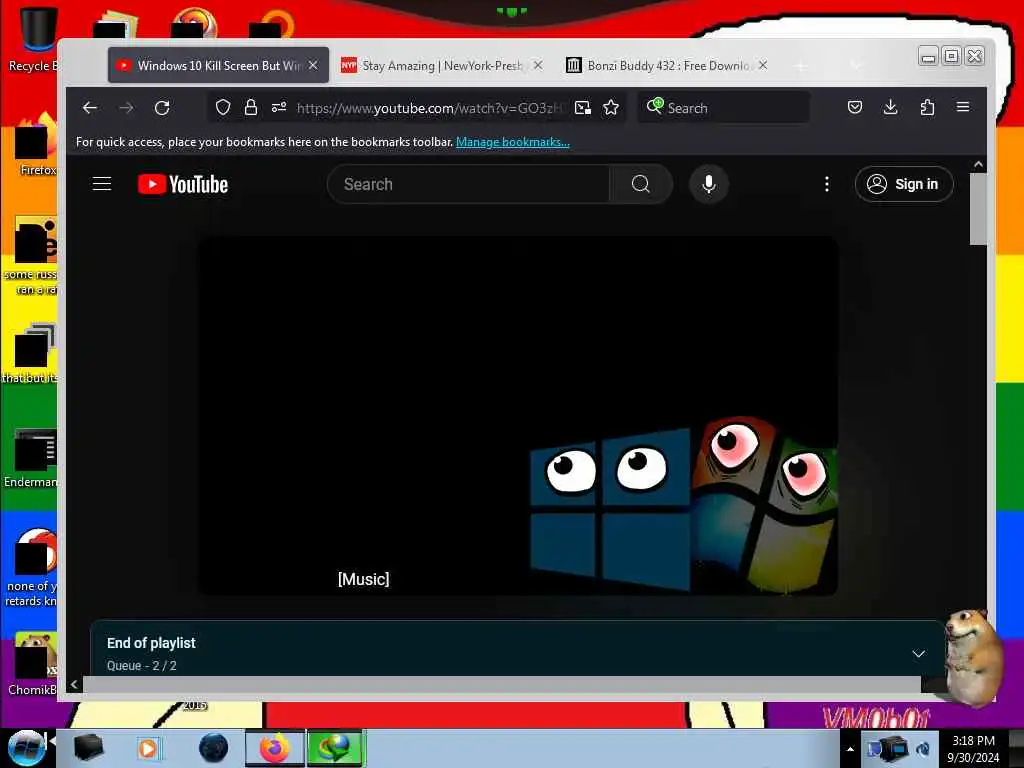Screen dimensions: 1024x768
Task: Close the Windows 10 Kill Screen tab
Action: 313,65
